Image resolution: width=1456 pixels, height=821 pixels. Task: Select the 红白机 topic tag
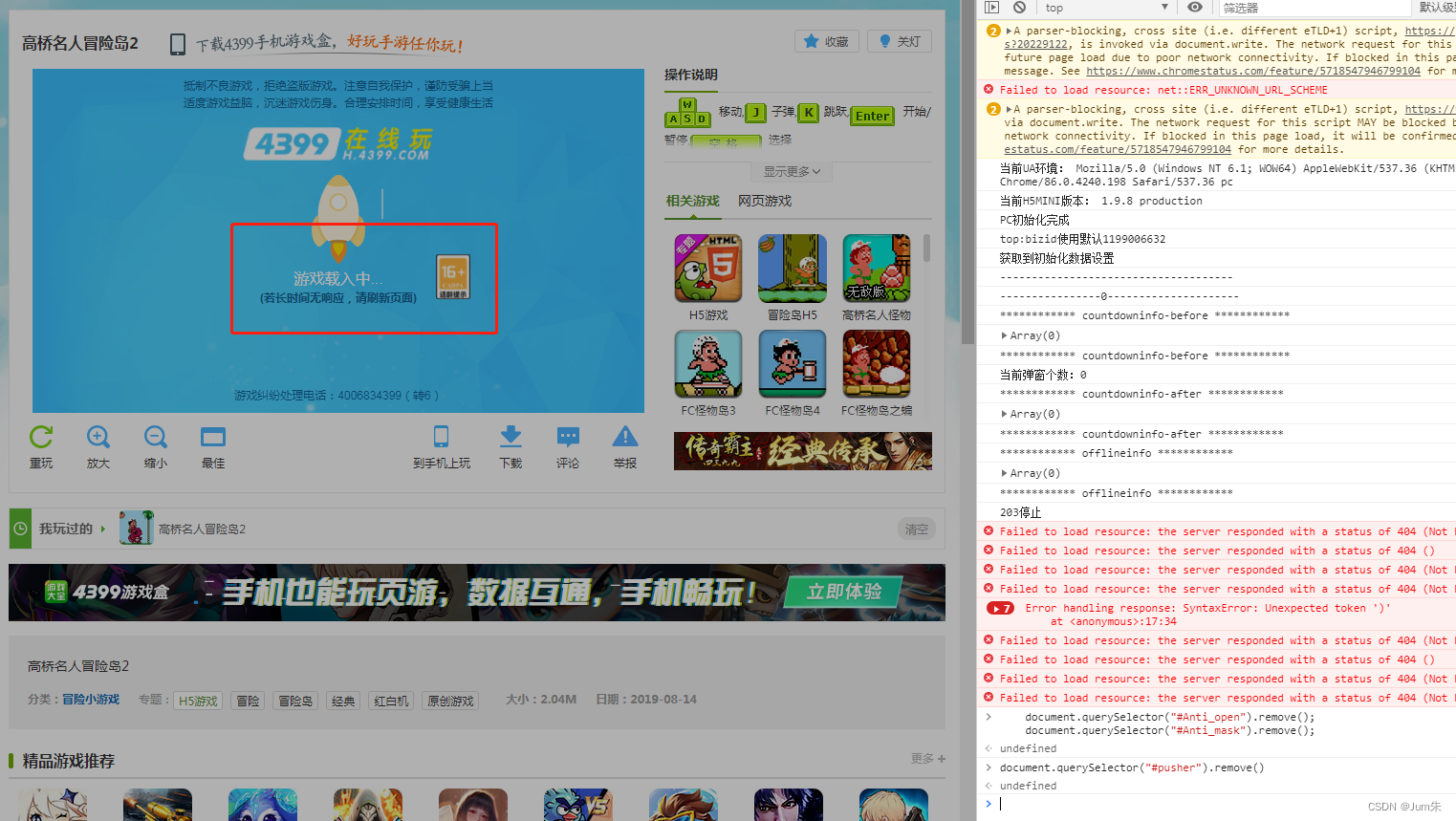point(391,701)
